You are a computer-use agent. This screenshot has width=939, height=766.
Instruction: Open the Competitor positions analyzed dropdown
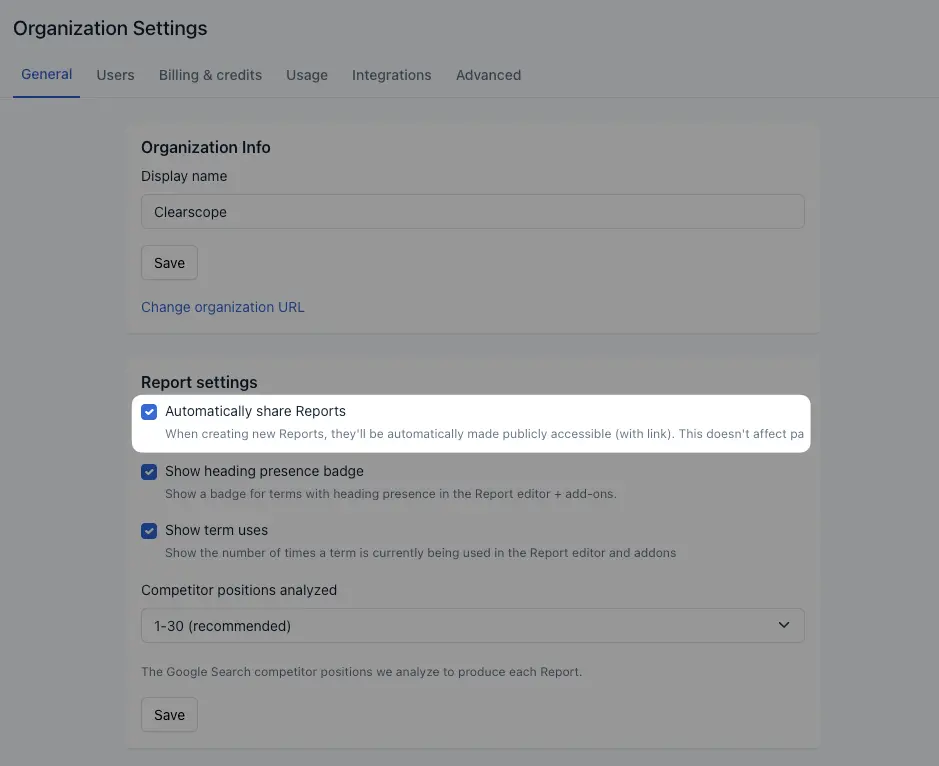472,625
